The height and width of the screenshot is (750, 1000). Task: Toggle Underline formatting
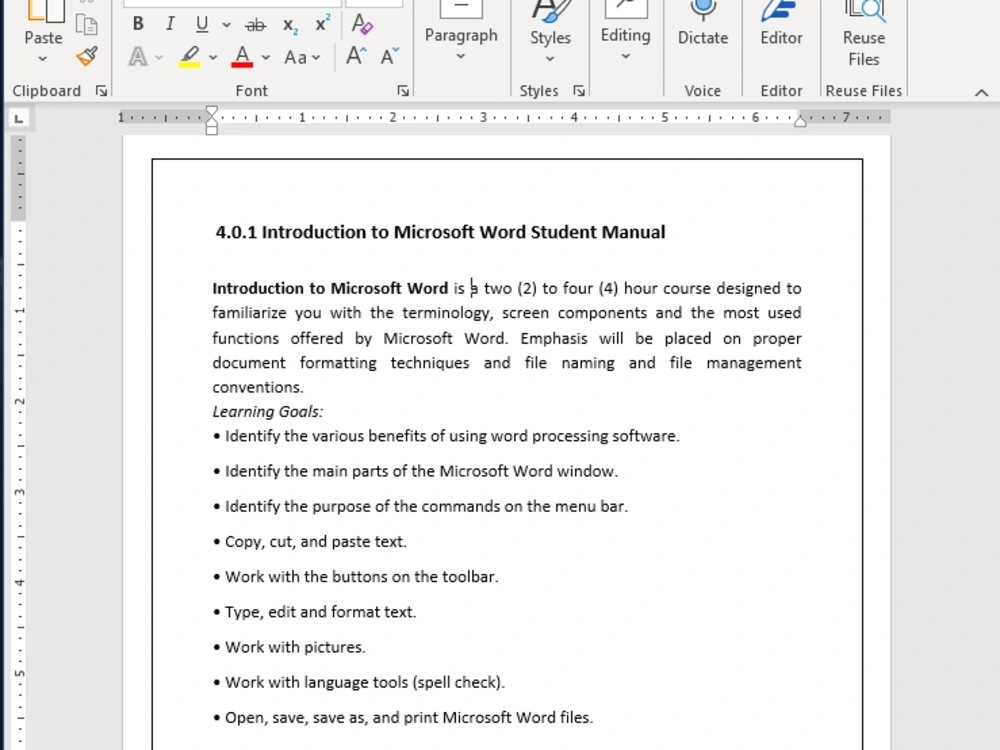pos(202,24)
